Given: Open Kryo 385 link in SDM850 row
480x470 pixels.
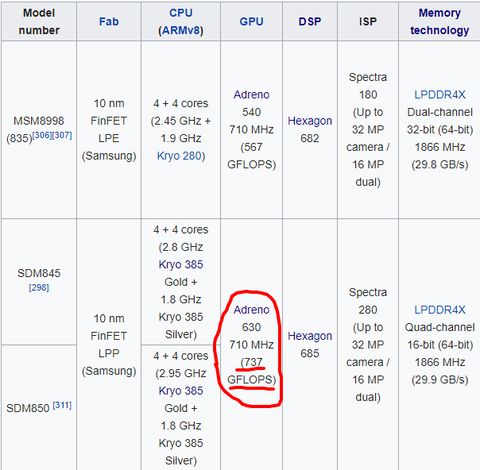Looking at the screenshot, I should pyautogui.click(x=181, y=391).
